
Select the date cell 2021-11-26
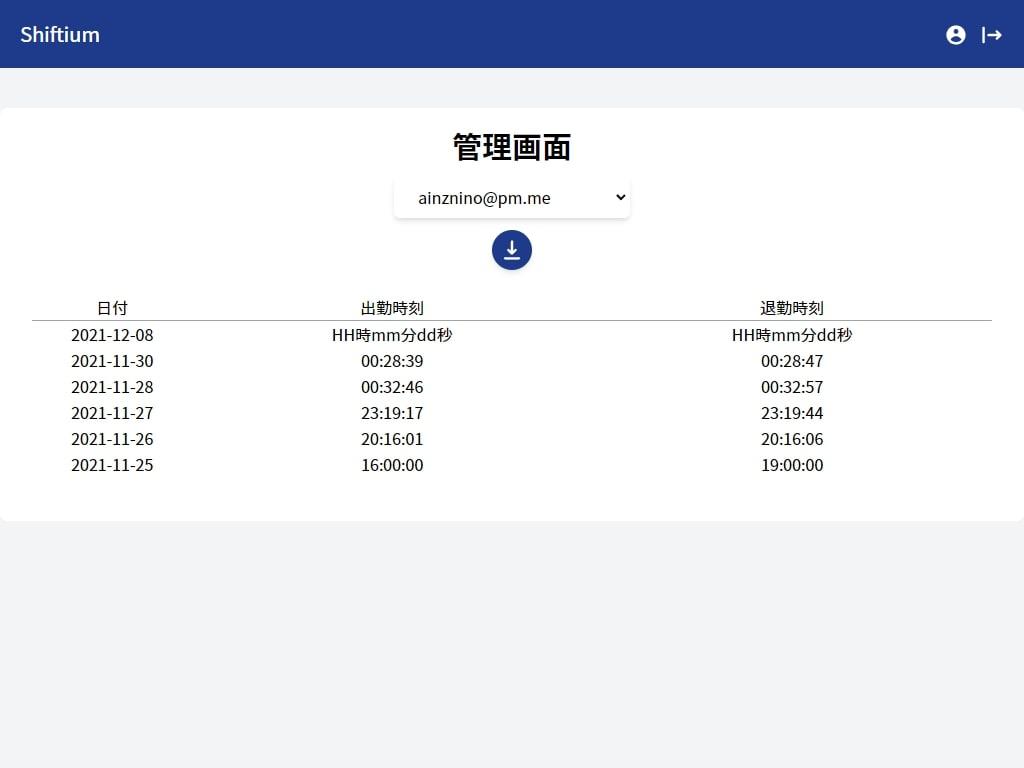[x=112, y=440]
